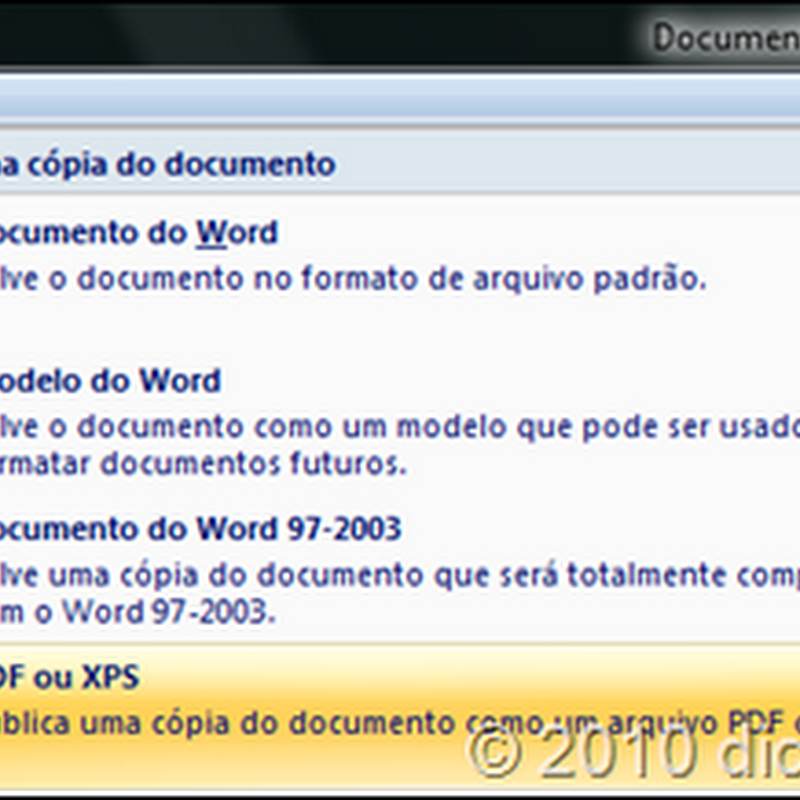Click description 'documento no formato de arquivo padrão'

tap(392, 280)
